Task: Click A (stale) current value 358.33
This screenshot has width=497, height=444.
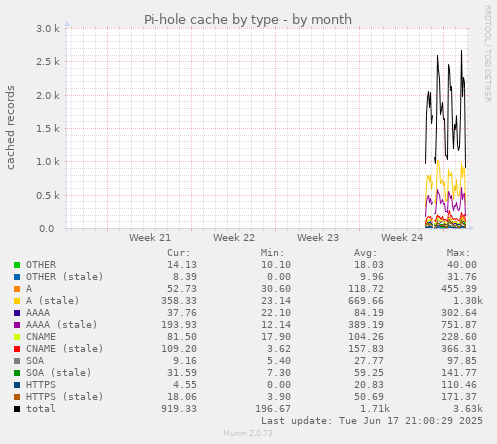Action: click(179, 301)
